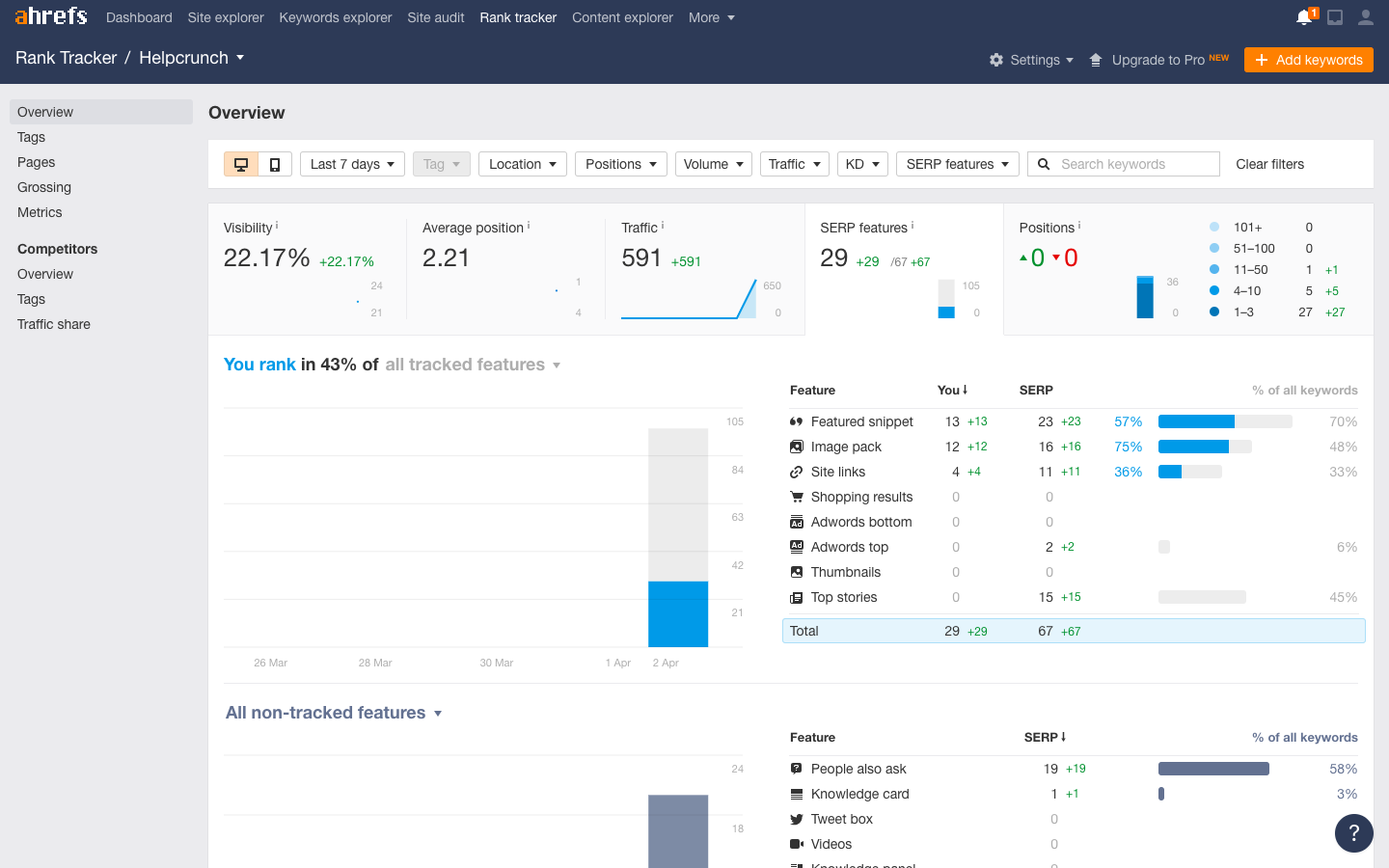Image resolution: width=1389 pixels, height=868 pixels.
Task: Open the notifications bell
Action: [x=1305, y=16]
